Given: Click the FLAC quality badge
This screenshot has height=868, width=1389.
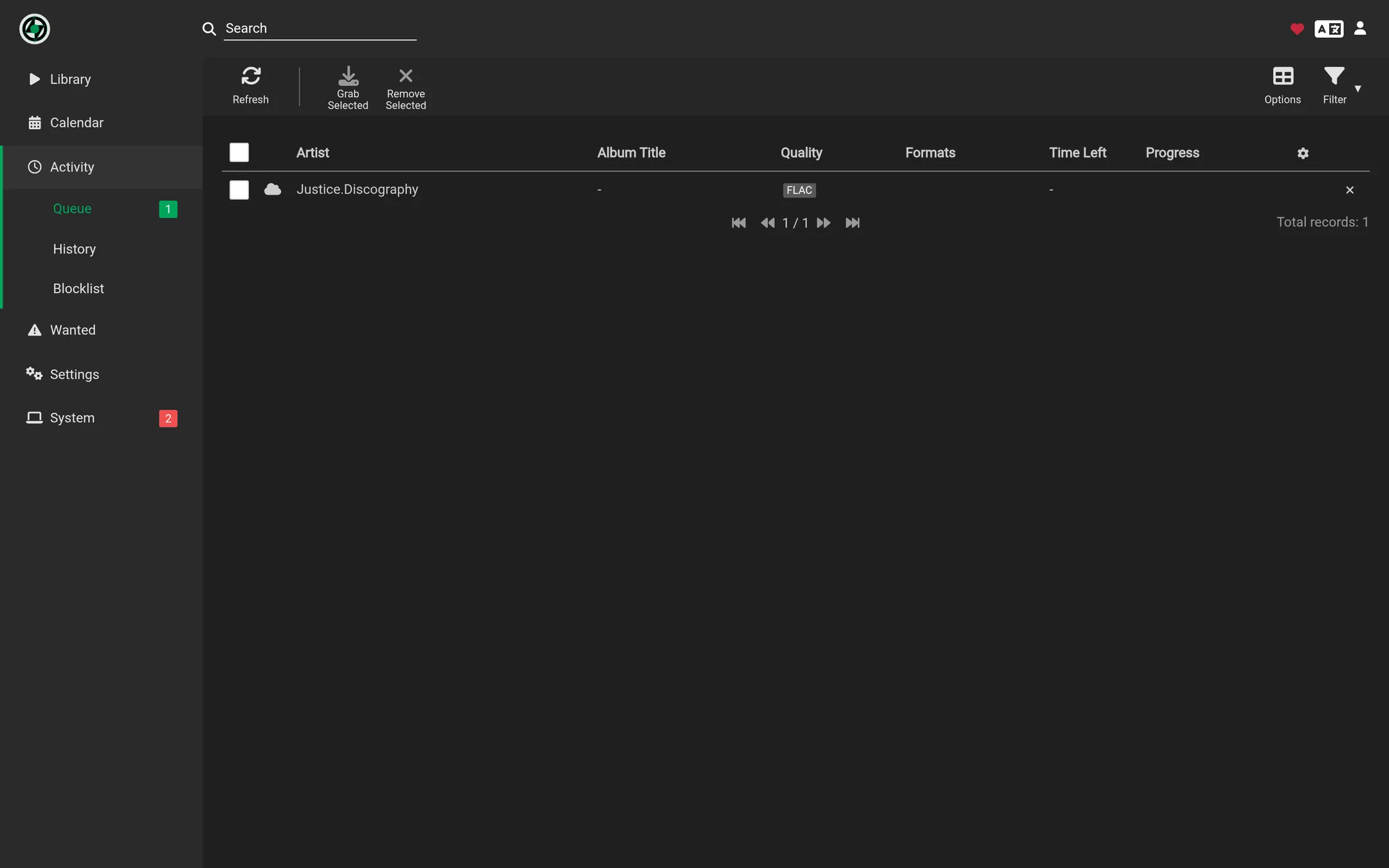Looking at the screenshot, I should pos(799,190).
